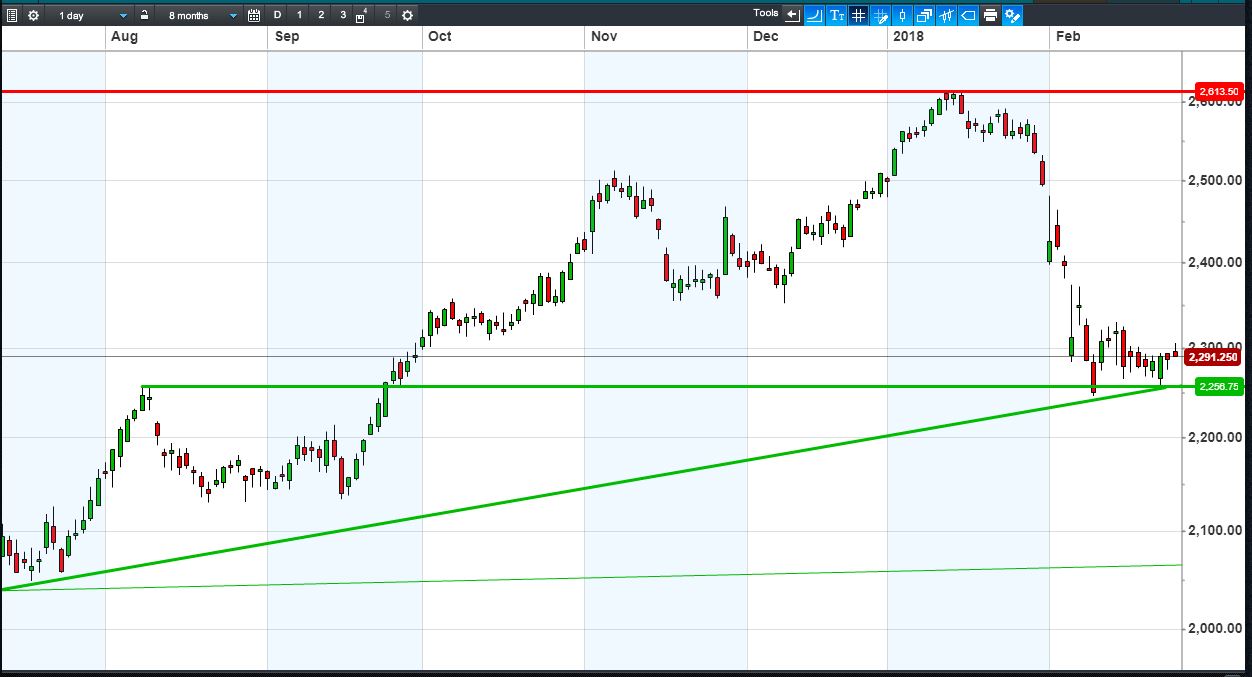This screenshot has height=677, width=1252.
Task: Click the Oct label on time axis
Action: pos(439,36)
